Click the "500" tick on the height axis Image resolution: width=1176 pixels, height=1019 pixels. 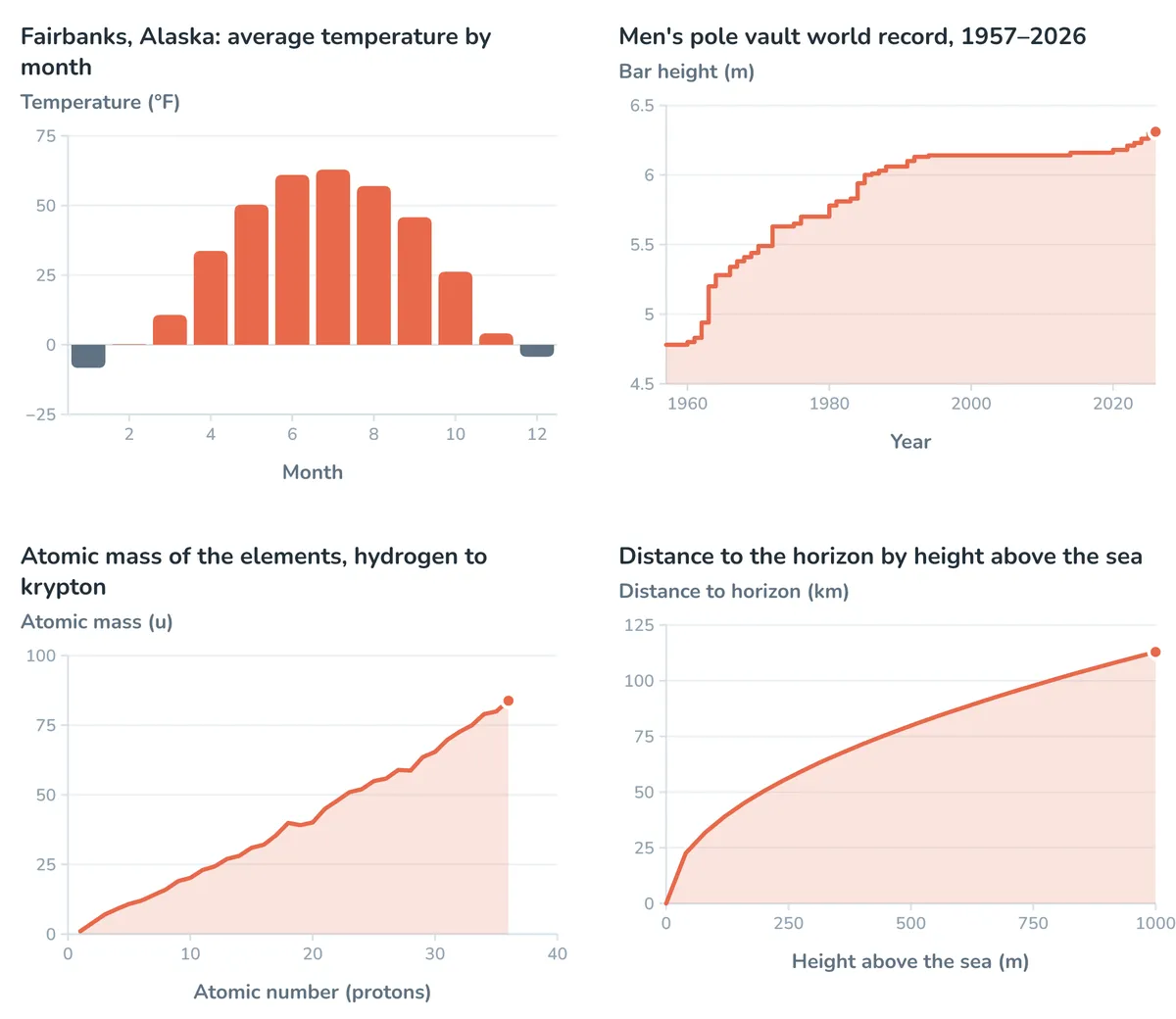click(910, 923)
